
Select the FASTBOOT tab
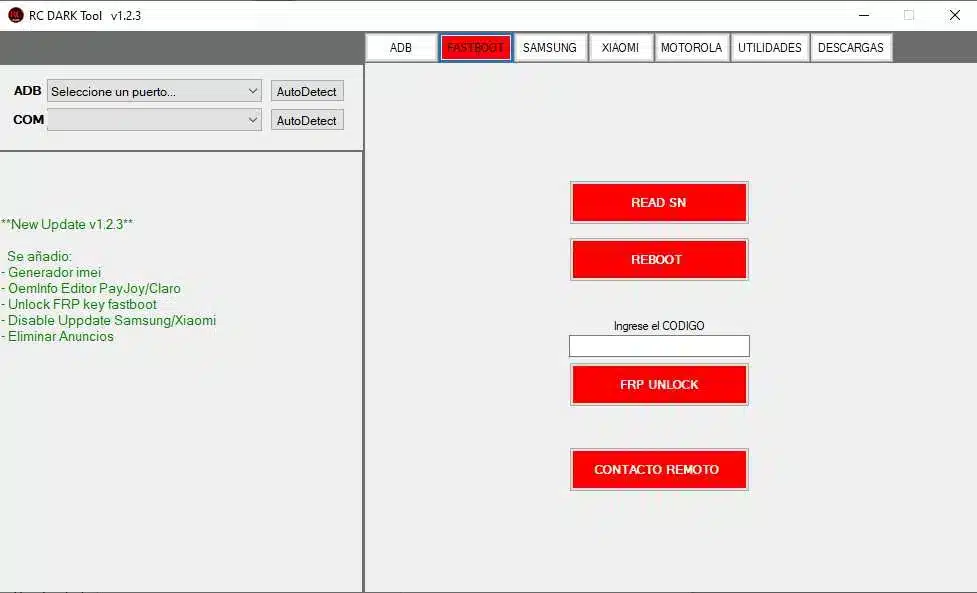475,46
